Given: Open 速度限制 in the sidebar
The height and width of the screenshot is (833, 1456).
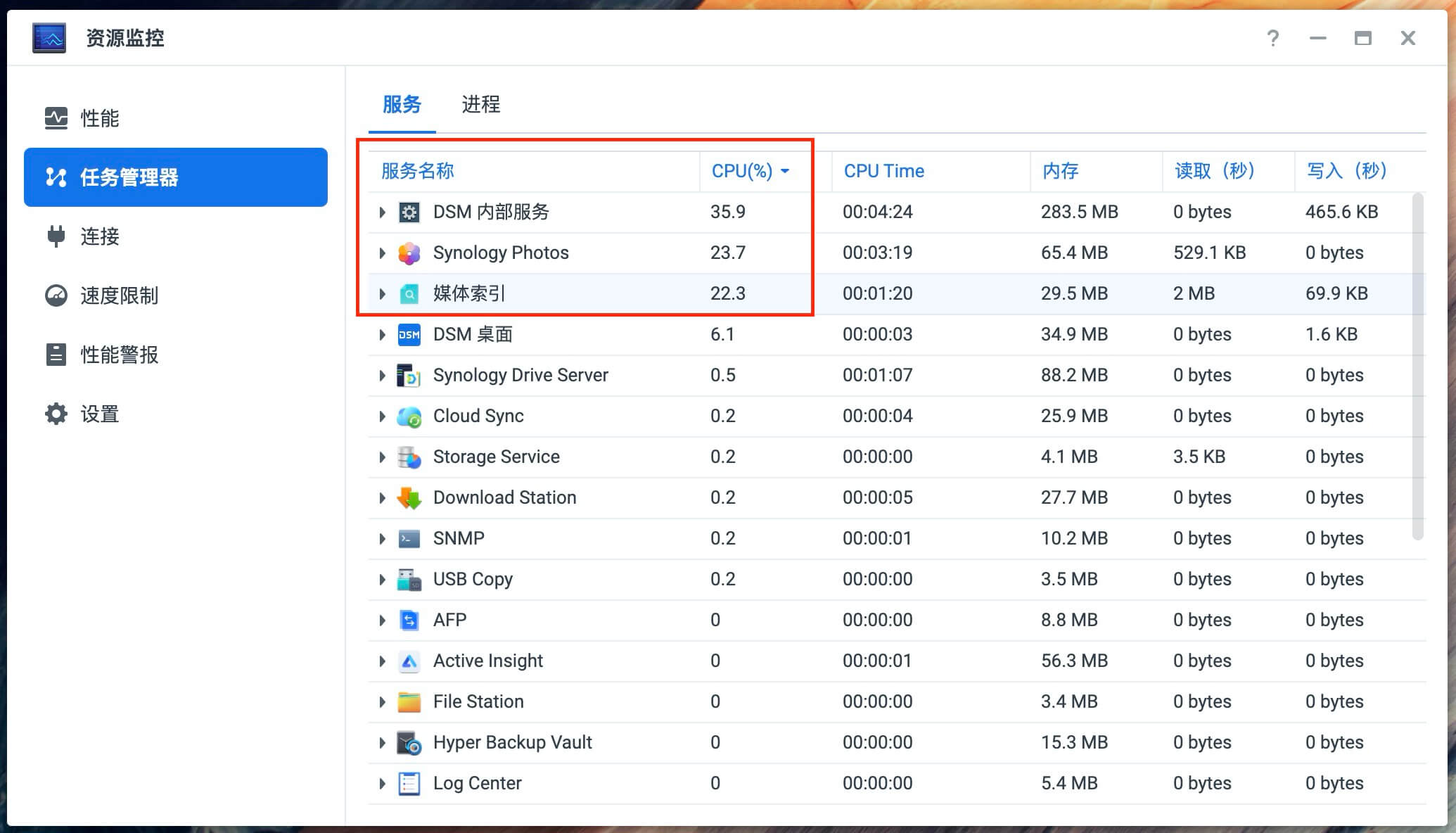Looking at the screenshot, I should [176, 295].
